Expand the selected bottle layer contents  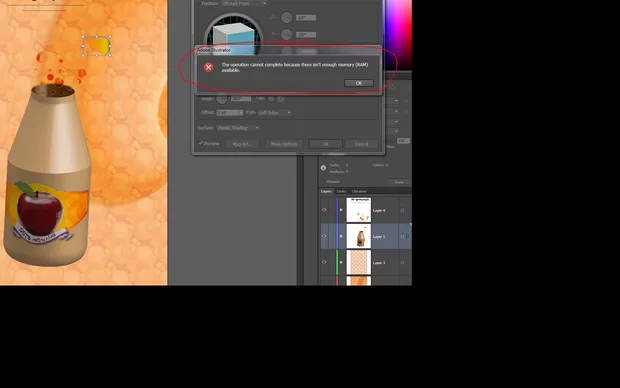(x=341, y=236)
